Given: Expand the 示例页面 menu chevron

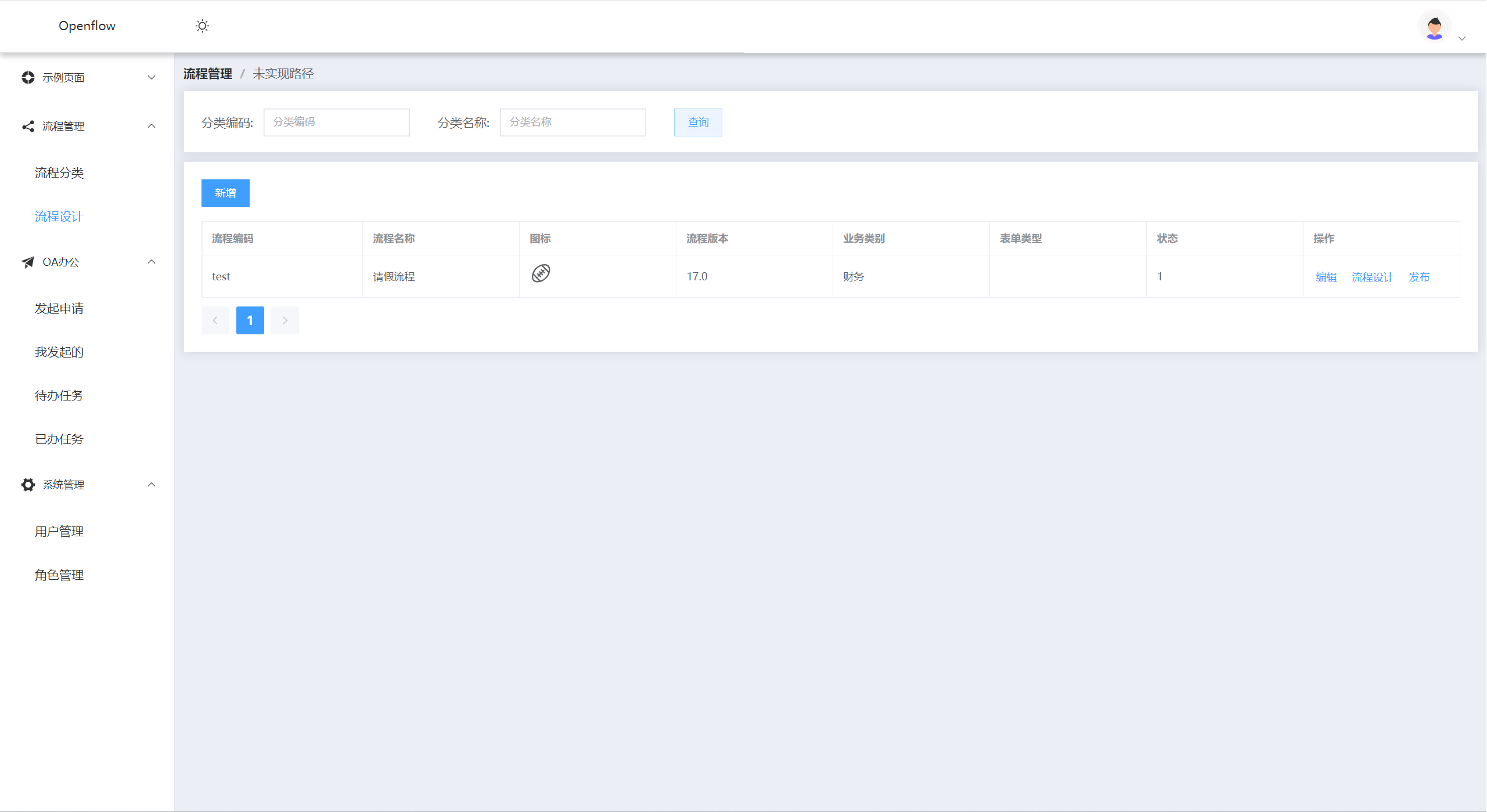Looking at the screenshot, I should point(152,78).
